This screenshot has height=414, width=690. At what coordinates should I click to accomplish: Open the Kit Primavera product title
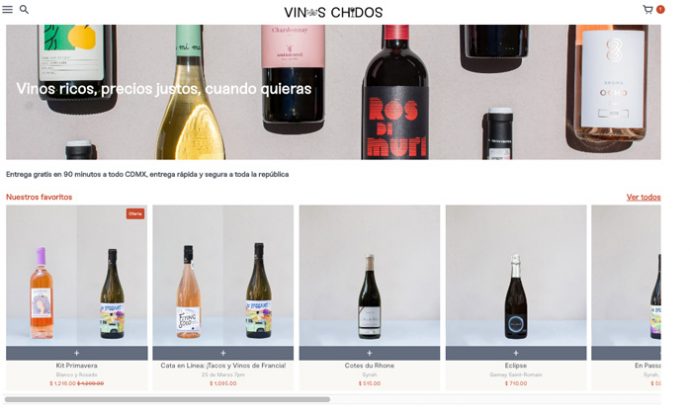pos(77,366)
